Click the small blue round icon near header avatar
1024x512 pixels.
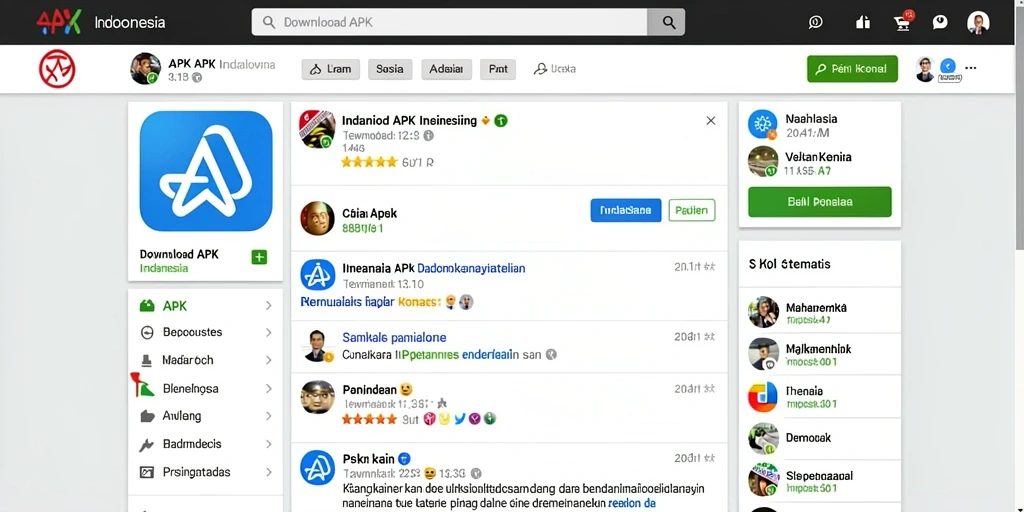coord(947,66)
